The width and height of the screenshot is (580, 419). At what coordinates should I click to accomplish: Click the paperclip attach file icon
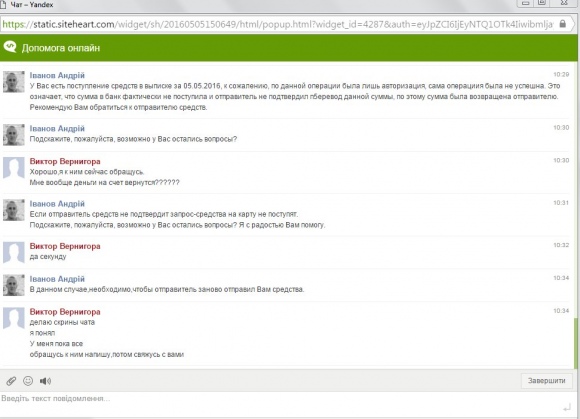pyautogui.click(x=11, y=381)
